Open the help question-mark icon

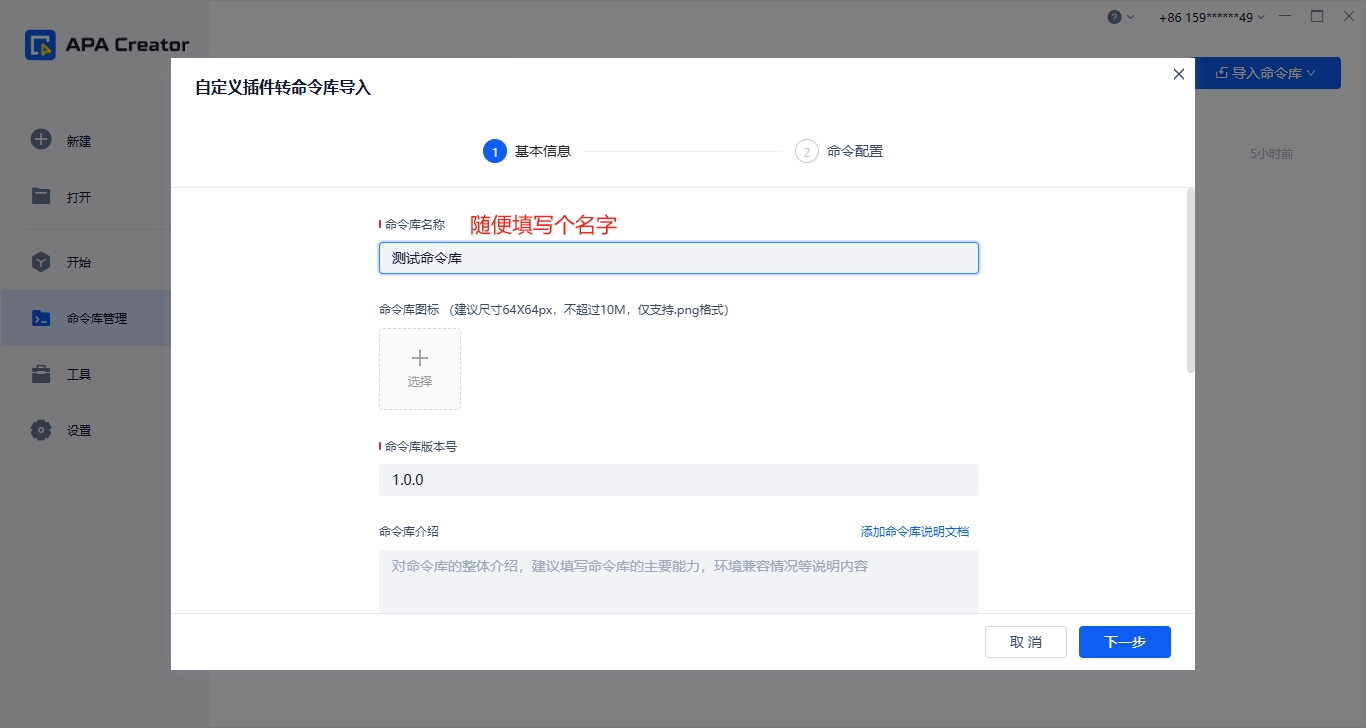[1114, 17]
